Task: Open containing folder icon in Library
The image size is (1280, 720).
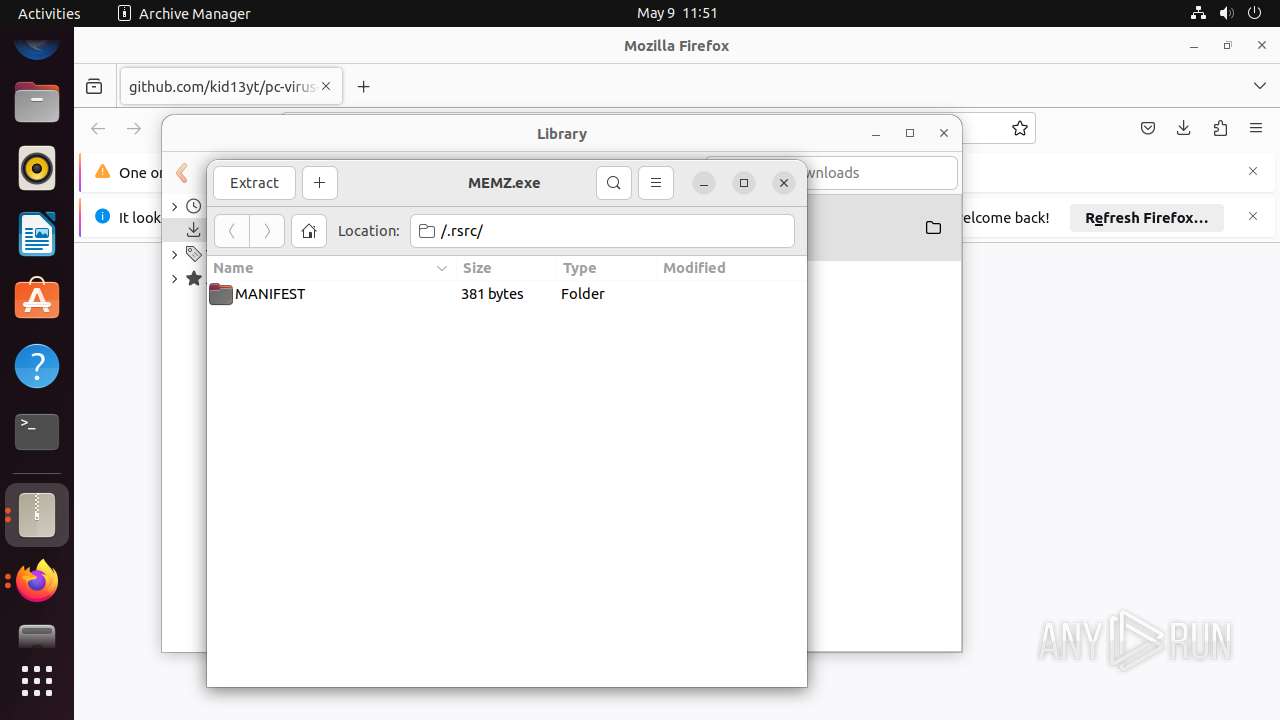Action: point(933,228)
